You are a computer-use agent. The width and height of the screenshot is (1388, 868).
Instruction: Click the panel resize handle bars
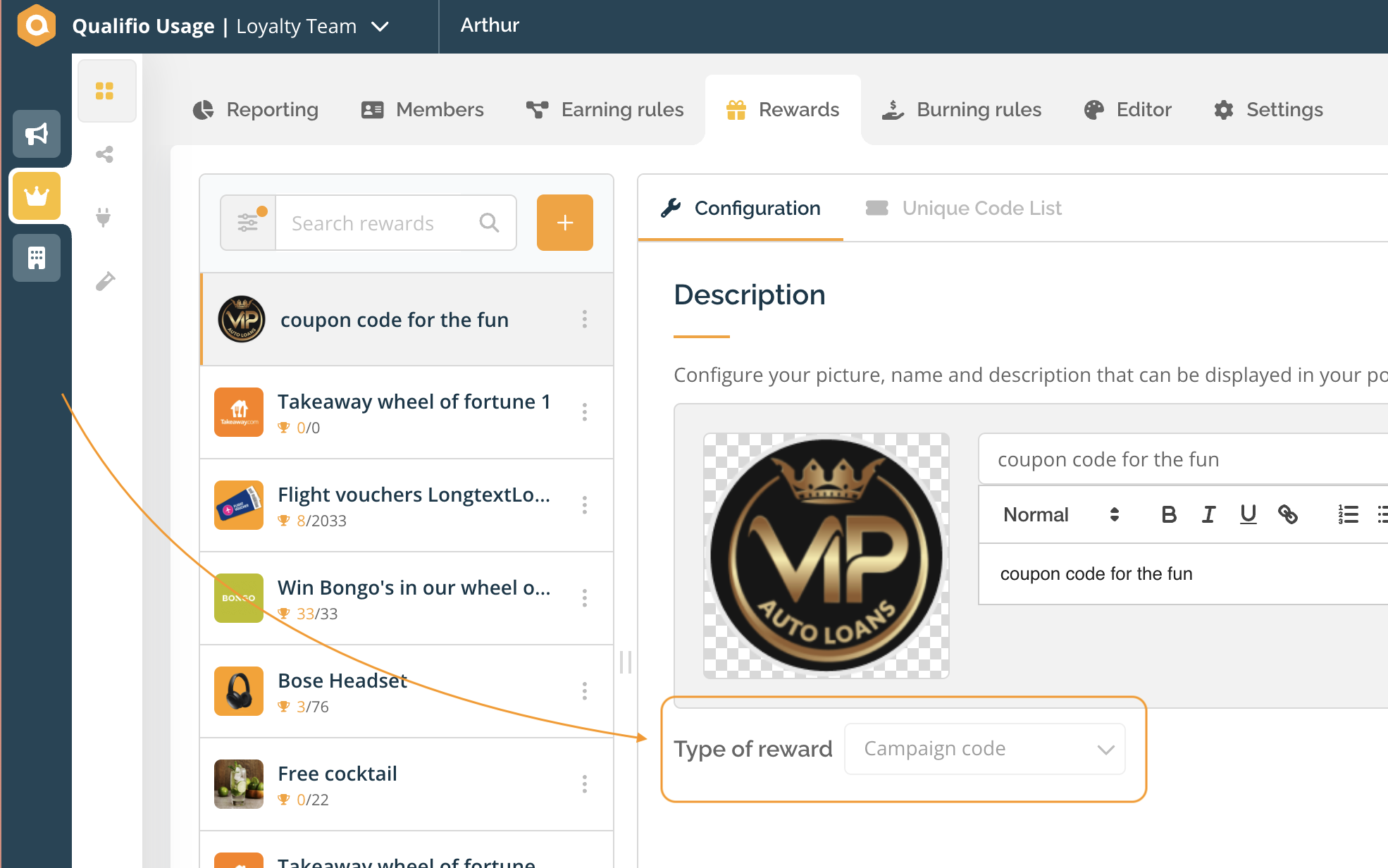pyautogui.click(x=626, y=662)
